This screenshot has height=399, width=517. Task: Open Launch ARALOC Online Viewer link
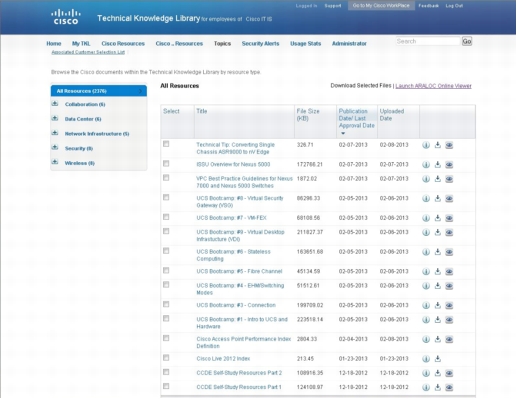click(x=433, y=86)
